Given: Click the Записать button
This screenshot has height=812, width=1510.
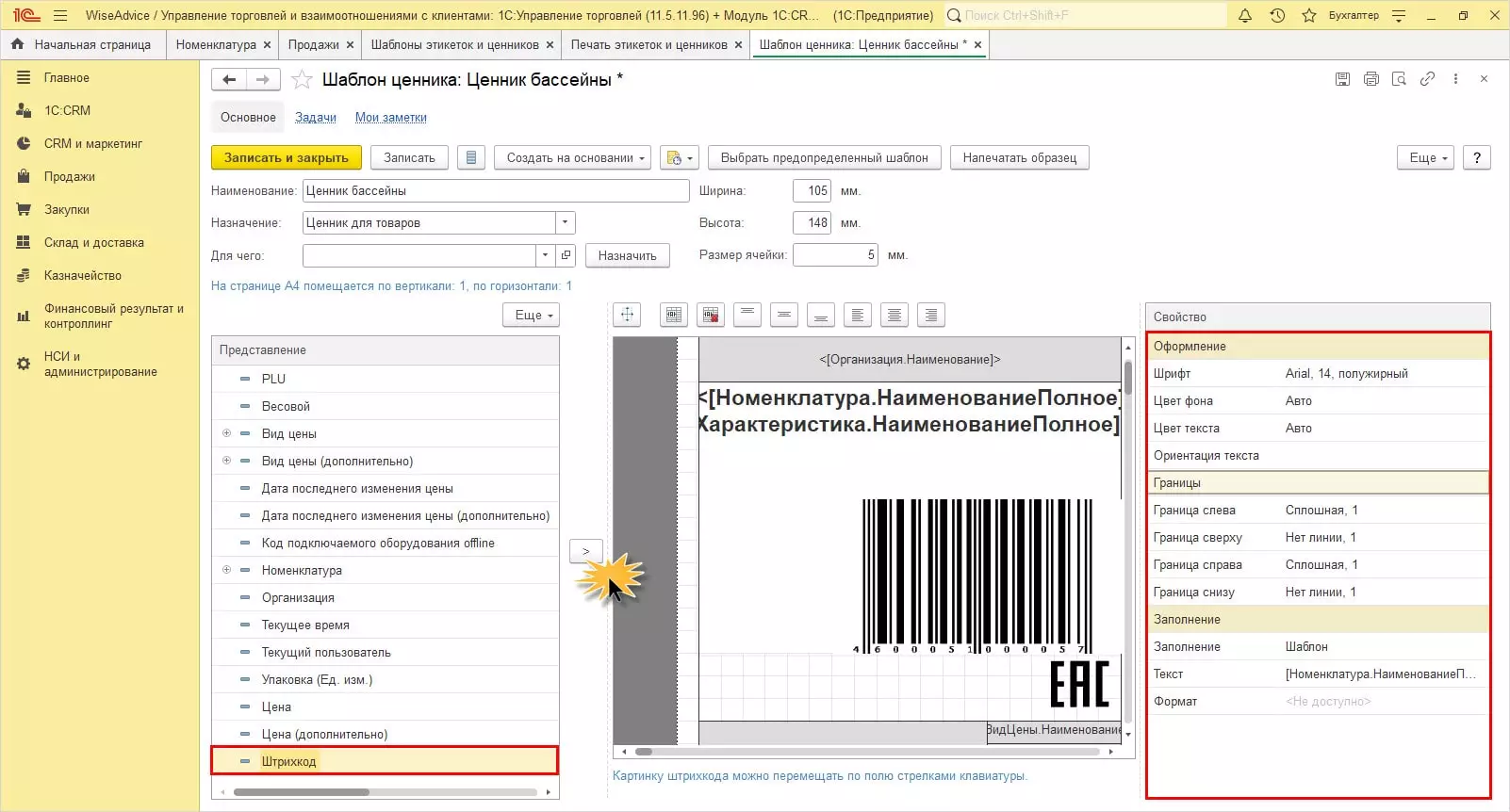Looking at the screenshot, I should pos(409,158).
